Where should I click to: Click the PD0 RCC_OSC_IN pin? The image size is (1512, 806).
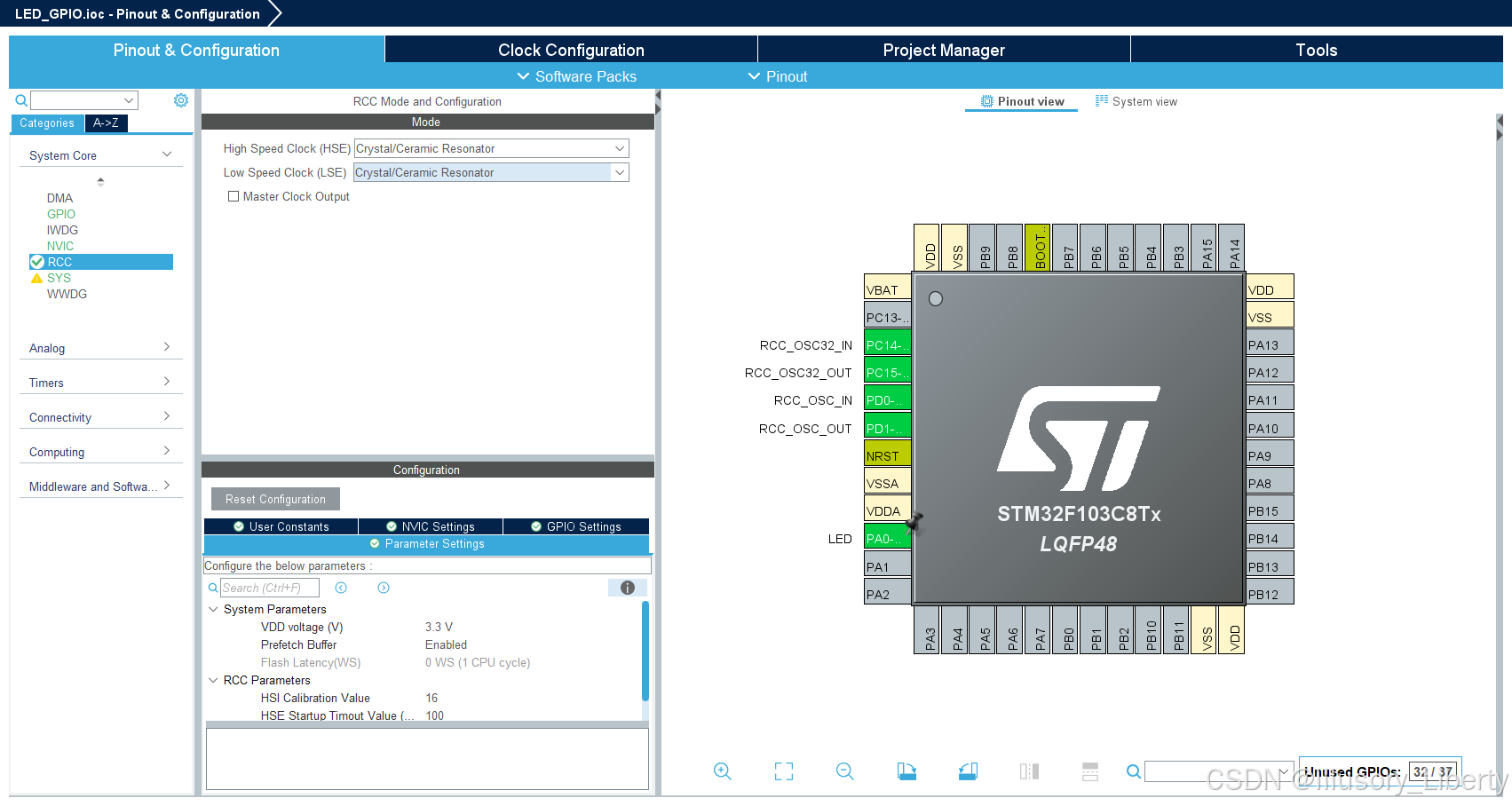(887, 399)
